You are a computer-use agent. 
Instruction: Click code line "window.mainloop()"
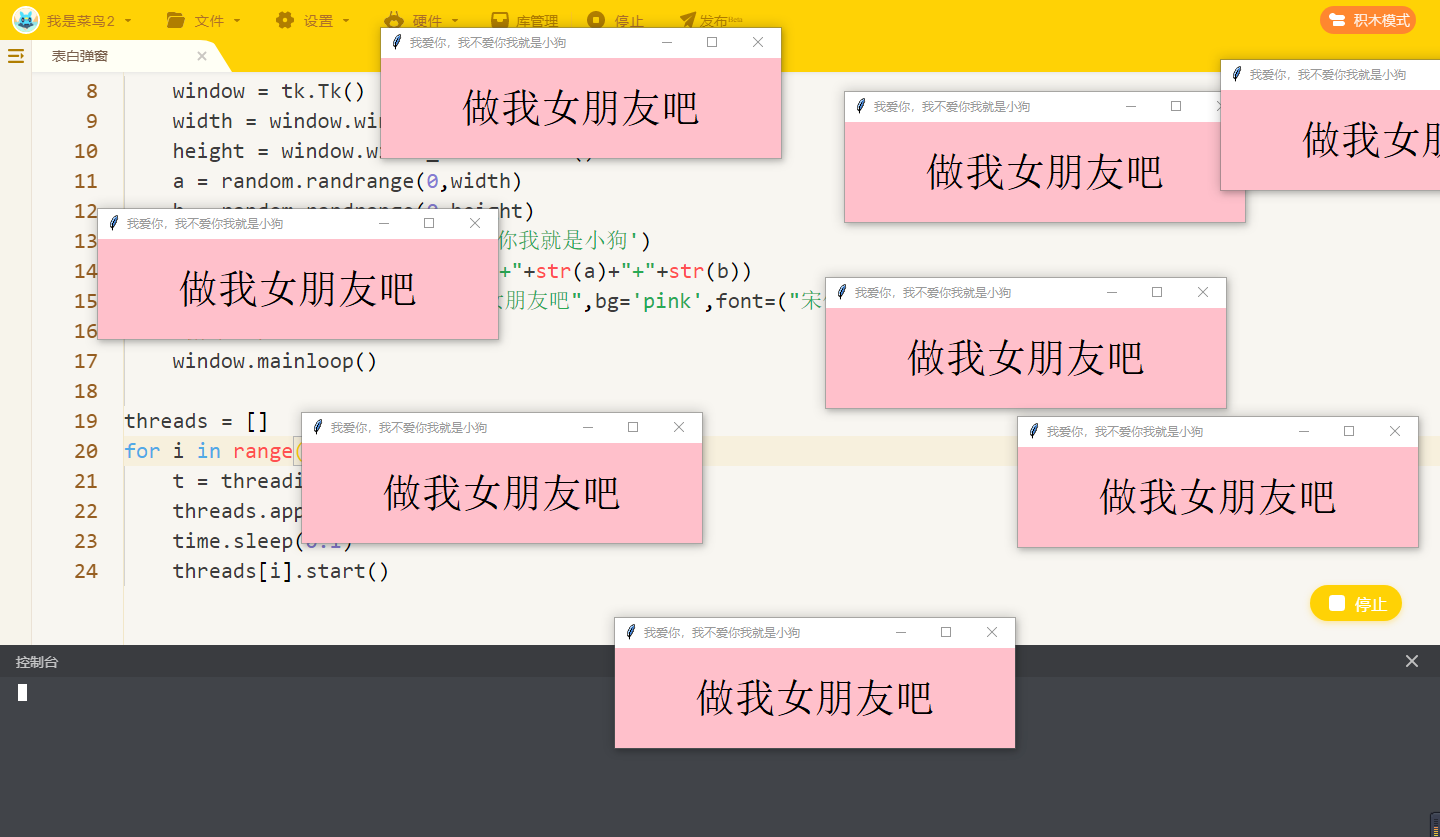point(275,361)
